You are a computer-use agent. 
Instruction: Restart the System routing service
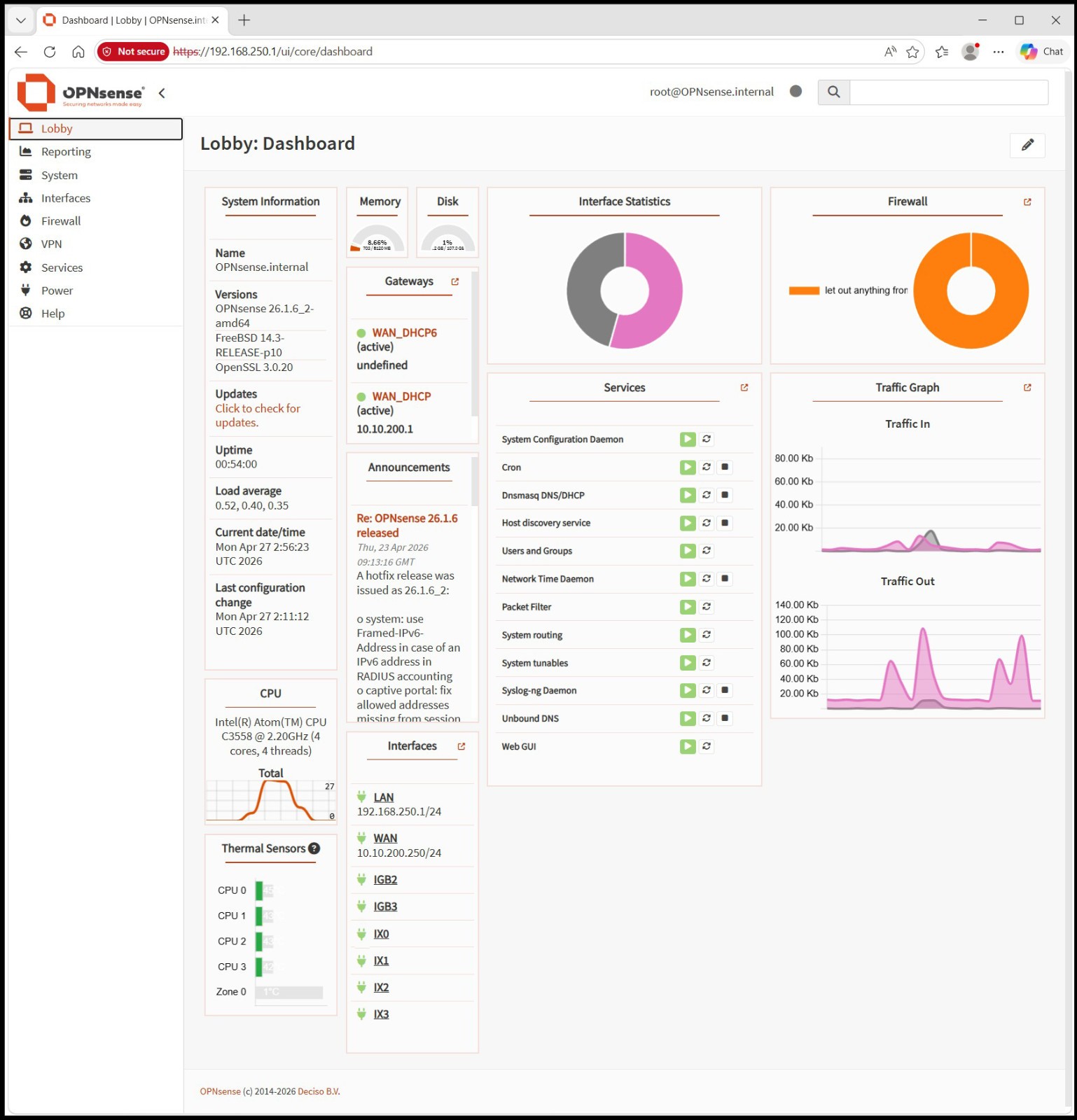[707, 635]
